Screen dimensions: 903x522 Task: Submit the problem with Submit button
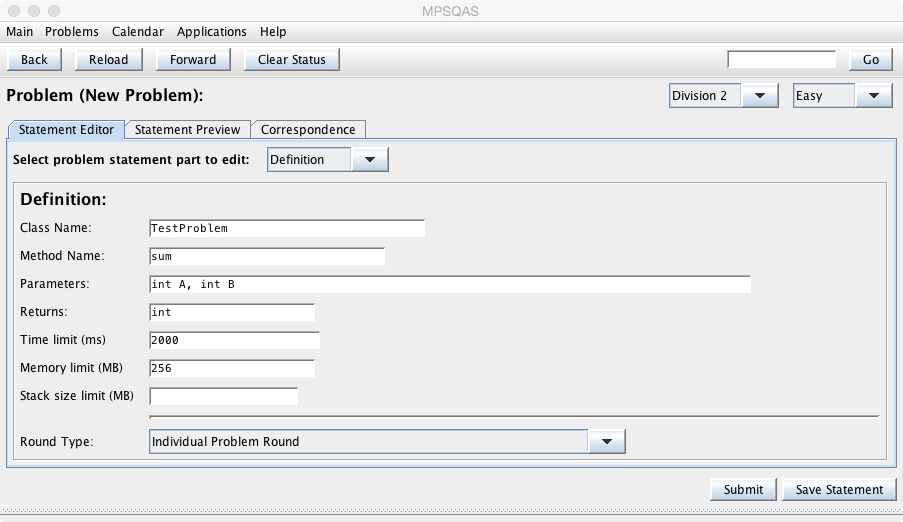point(743,489)
